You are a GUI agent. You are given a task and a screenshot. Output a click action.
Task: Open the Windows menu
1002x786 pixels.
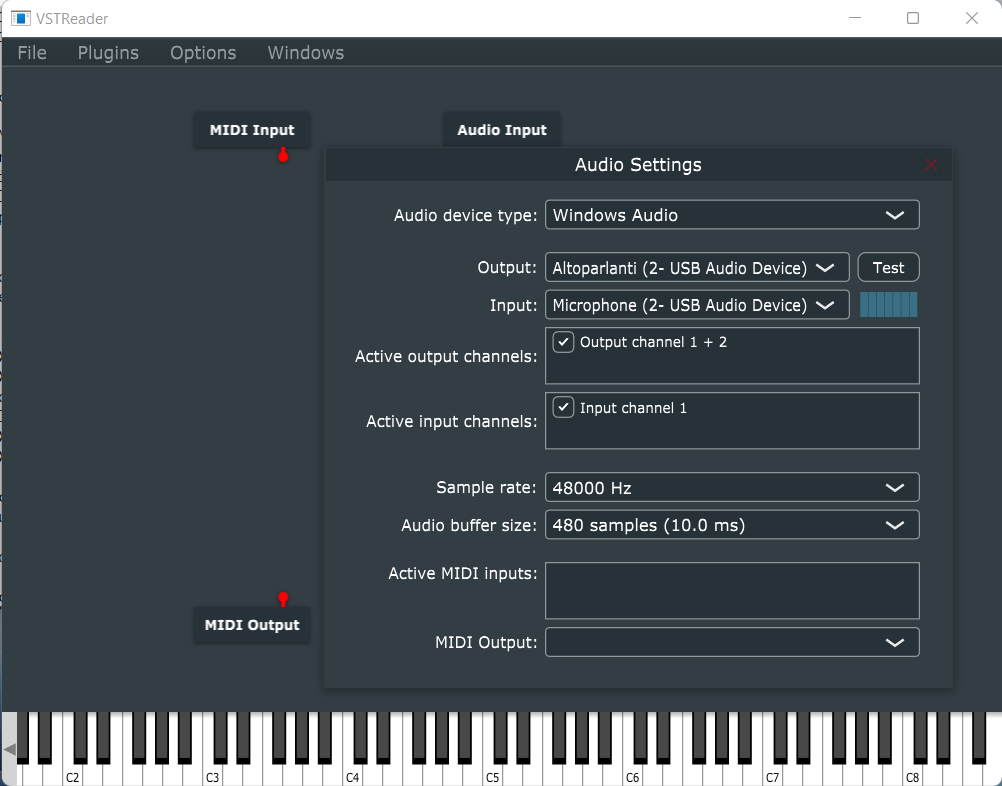pos(305,52)
